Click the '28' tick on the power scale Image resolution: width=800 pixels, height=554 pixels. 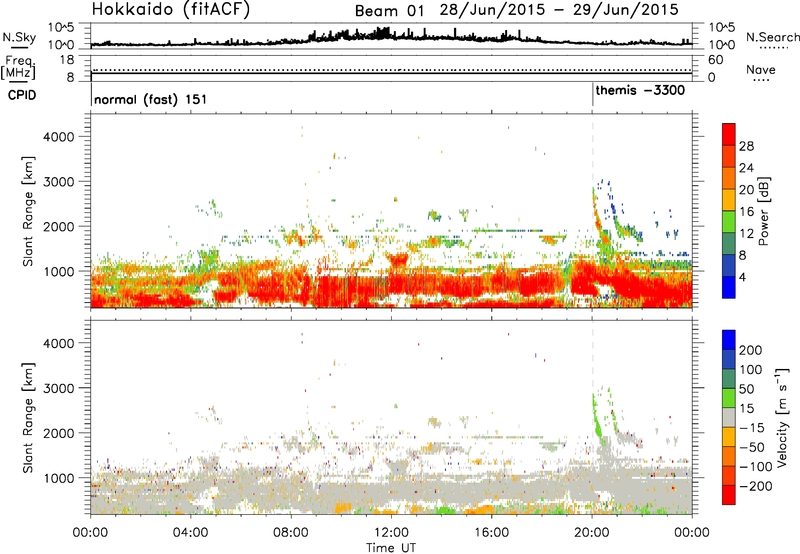point(746,146)
